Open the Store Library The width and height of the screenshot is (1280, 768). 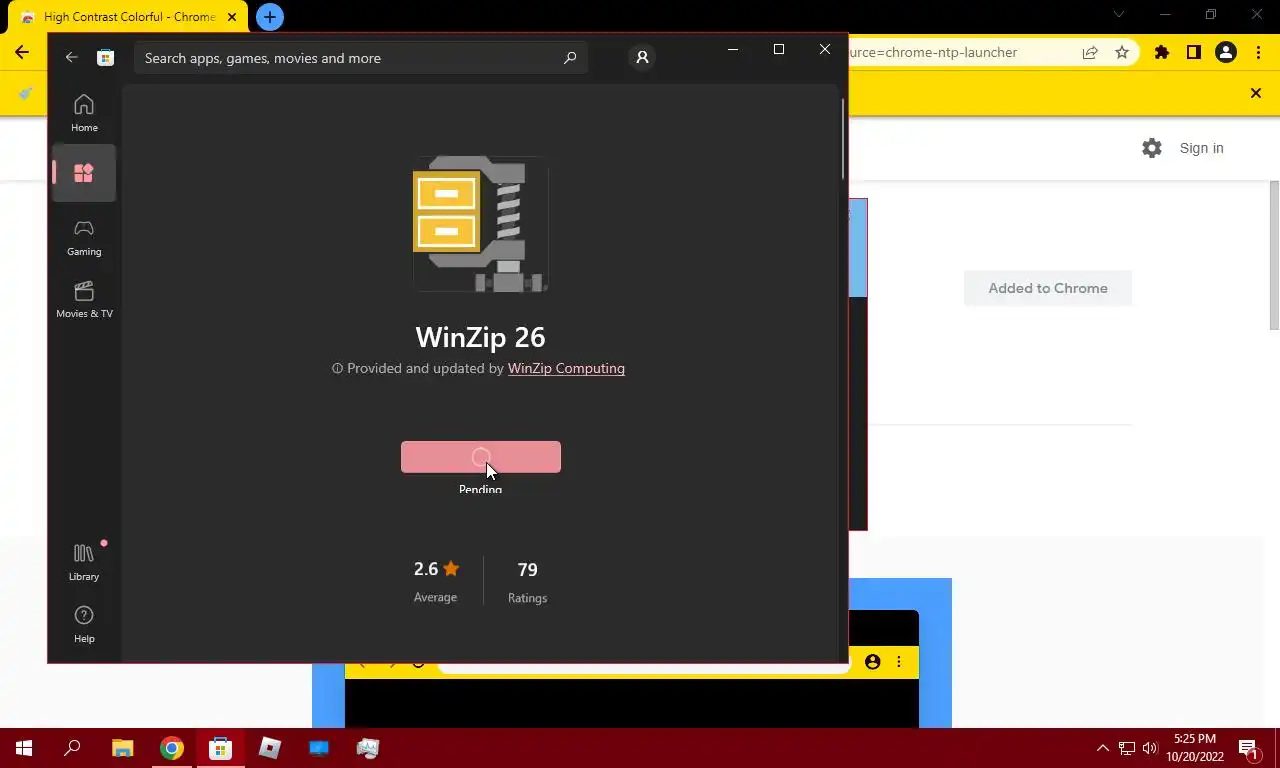(84, 562)
